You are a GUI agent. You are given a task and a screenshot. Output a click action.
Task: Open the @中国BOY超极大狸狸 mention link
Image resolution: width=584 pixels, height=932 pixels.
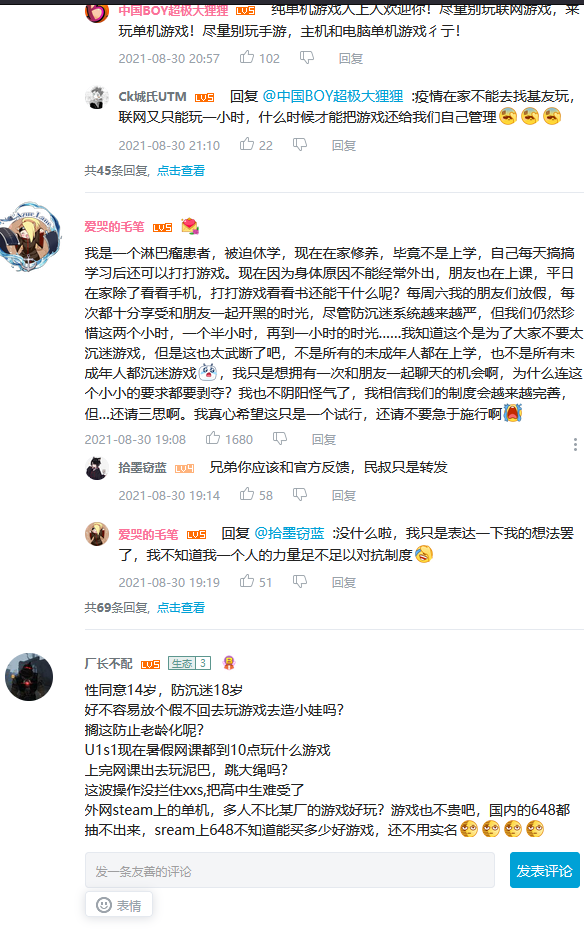[333, 96]
